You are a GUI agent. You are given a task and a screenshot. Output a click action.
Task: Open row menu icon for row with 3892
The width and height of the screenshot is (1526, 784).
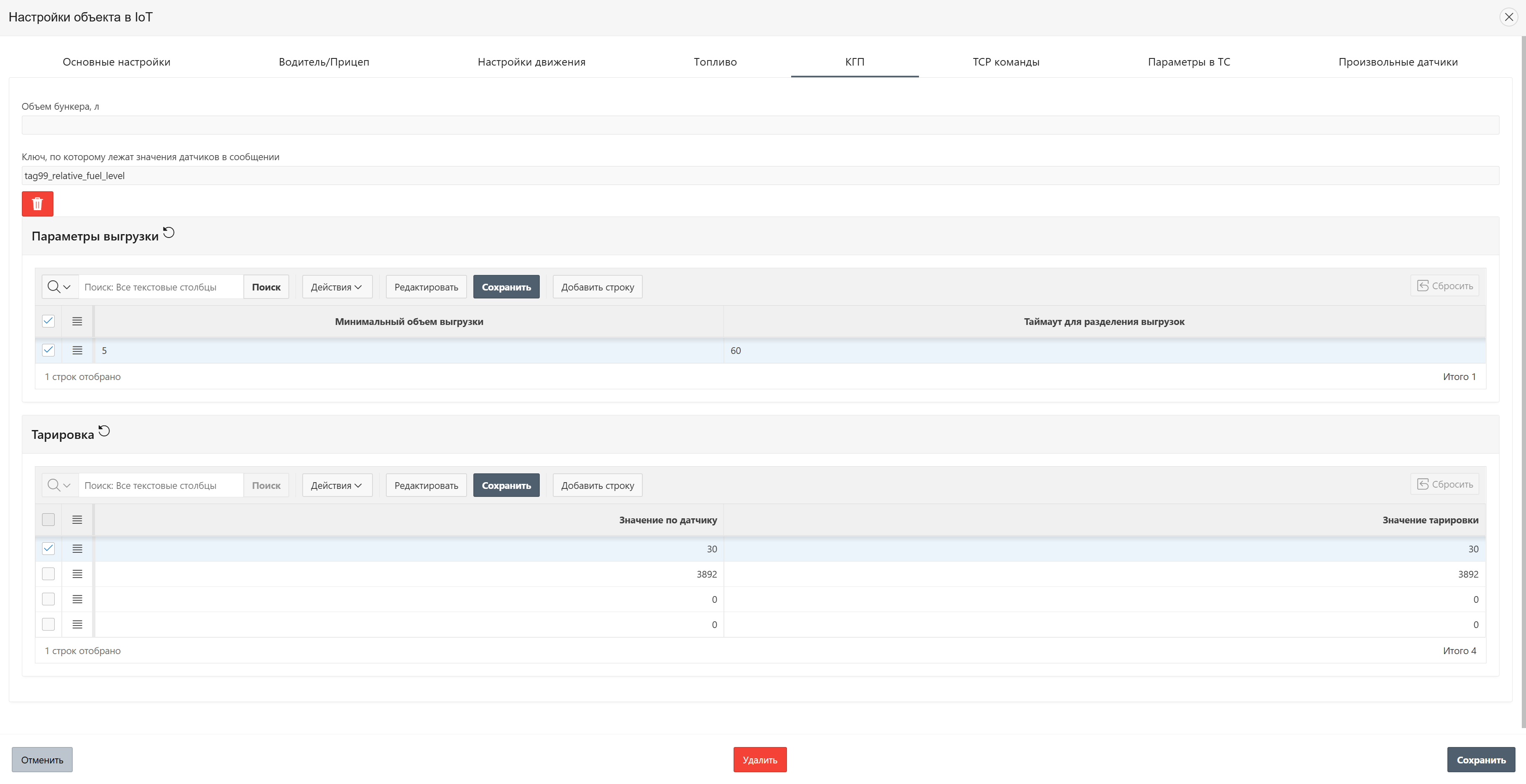coord(77,574)
